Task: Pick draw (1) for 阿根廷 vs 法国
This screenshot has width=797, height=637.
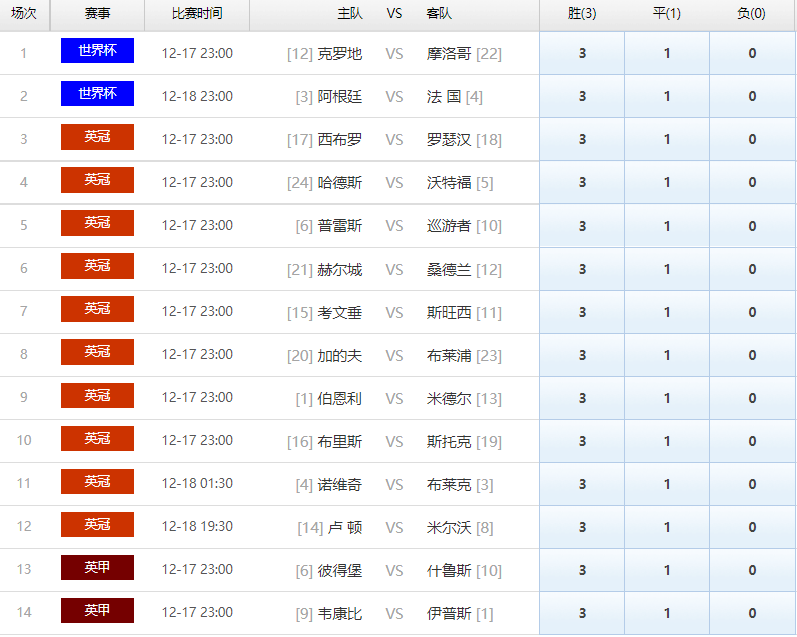Action: pyautogui.click(x=667, y=97)
